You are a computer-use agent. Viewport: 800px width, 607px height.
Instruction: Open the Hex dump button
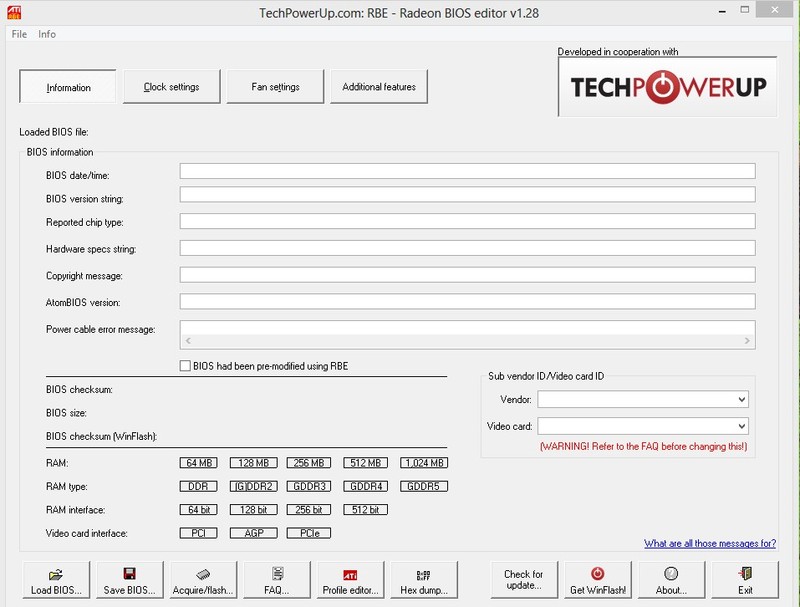click(x=424, y=580)
